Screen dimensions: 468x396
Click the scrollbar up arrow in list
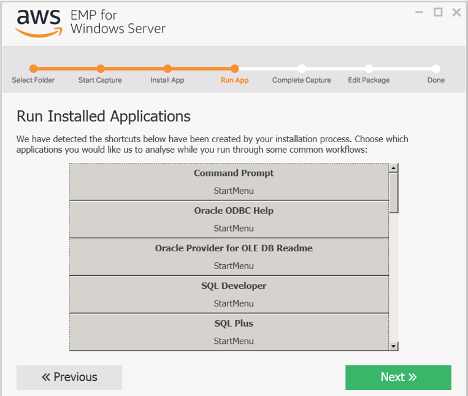click(x=394, y=168)
